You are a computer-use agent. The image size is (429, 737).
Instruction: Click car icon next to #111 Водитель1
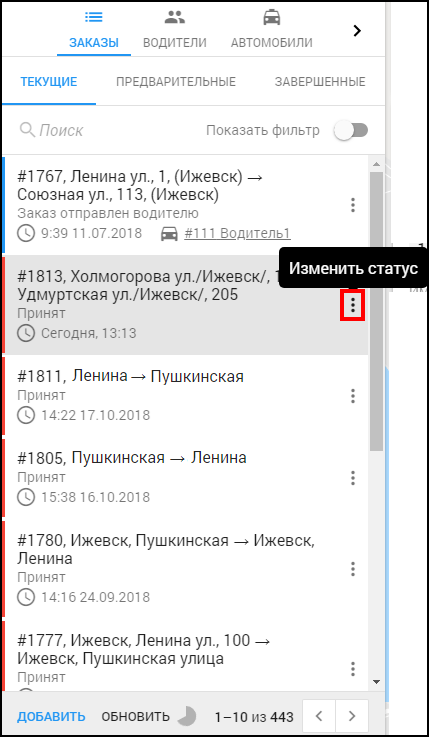pos(169,233)
